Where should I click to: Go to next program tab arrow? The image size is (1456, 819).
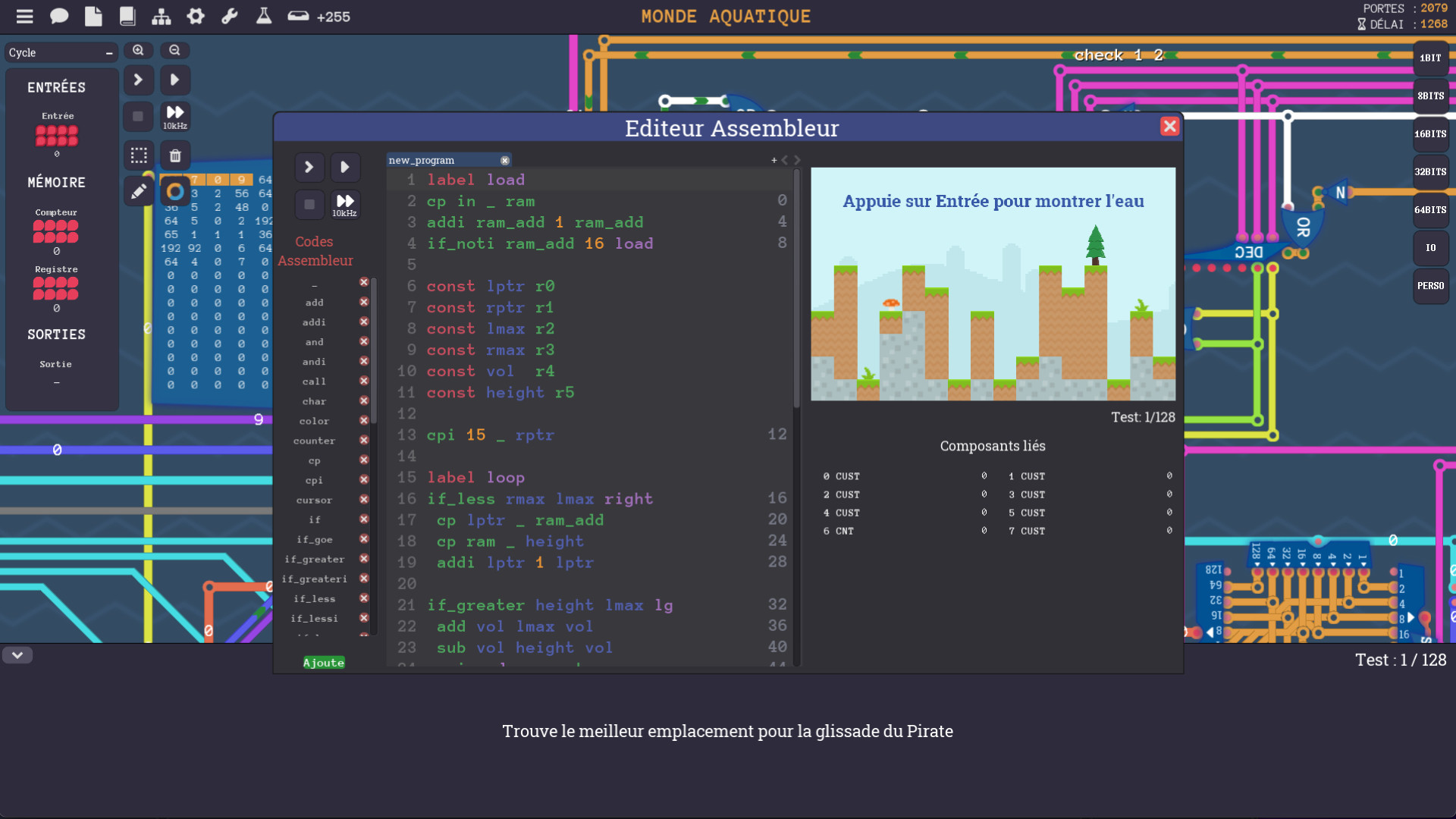(797, 160)
